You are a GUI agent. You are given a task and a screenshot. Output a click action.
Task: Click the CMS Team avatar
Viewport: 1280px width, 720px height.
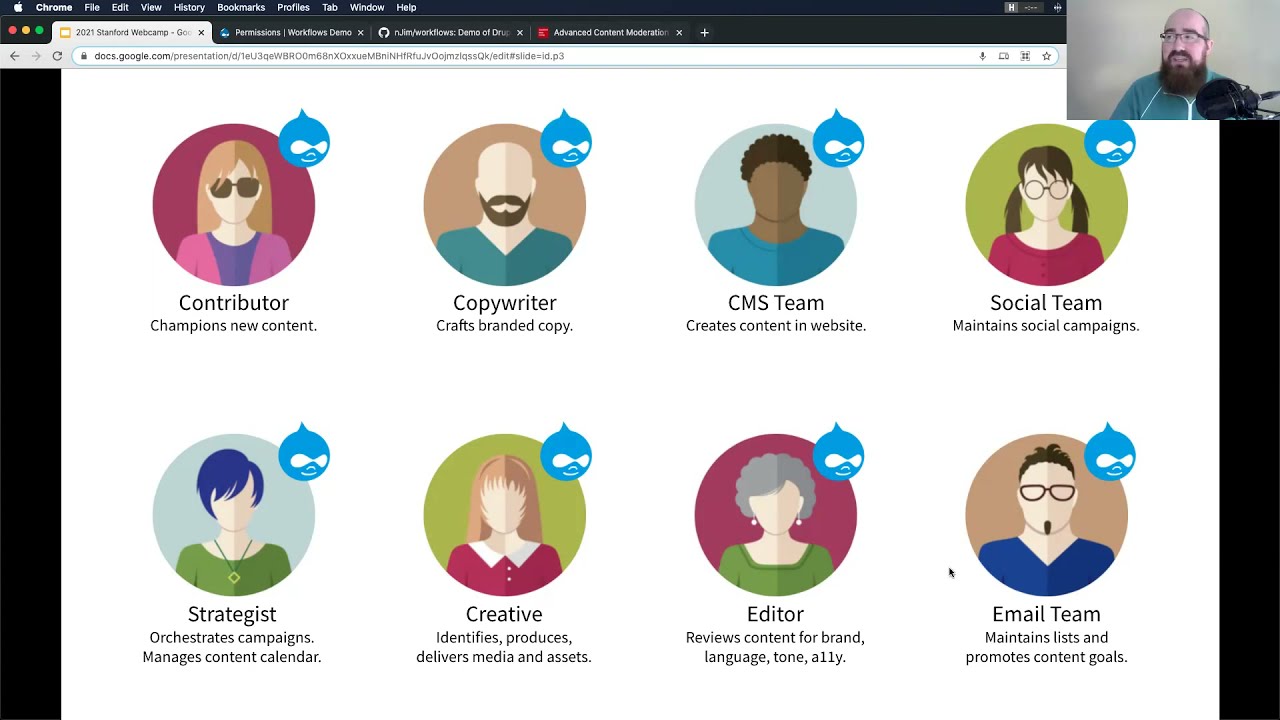[x=776, y=205]
